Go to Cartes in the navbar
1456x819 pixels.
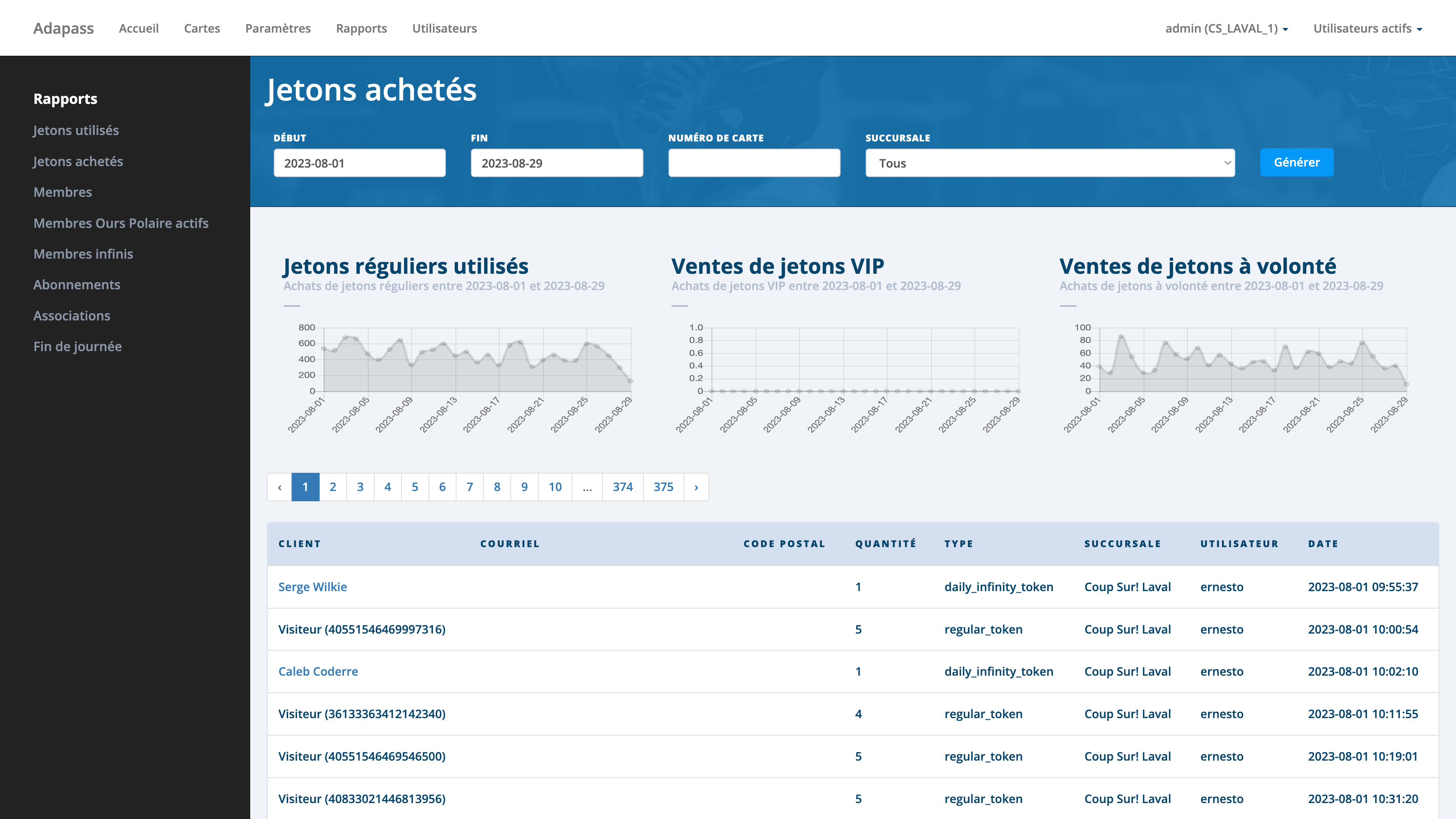coord(202,28)
